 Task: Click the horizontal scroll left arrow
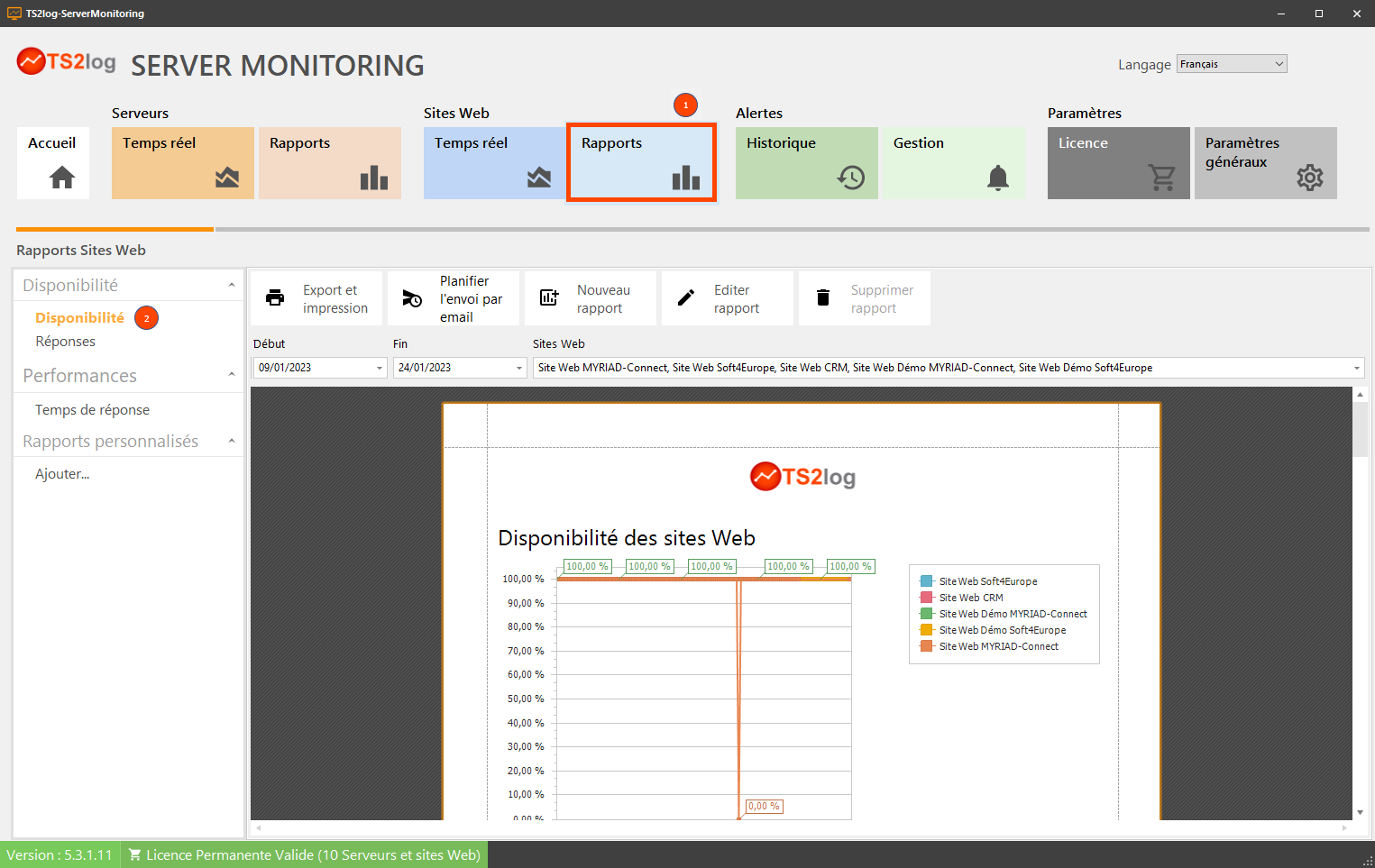[259, 827]
